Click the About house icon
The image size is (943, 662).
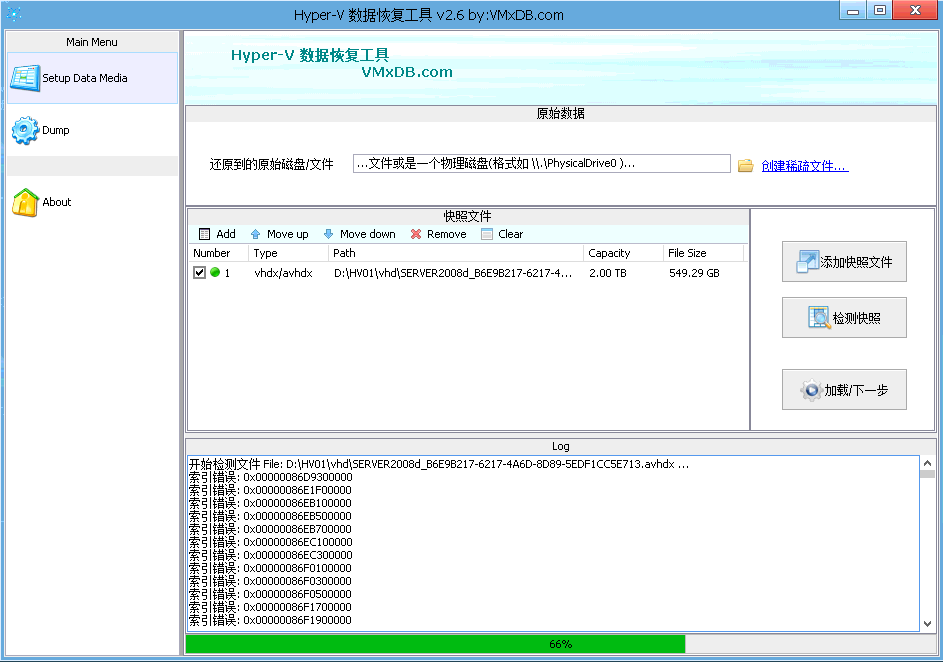pyautogui.click(x=25, y=203)
